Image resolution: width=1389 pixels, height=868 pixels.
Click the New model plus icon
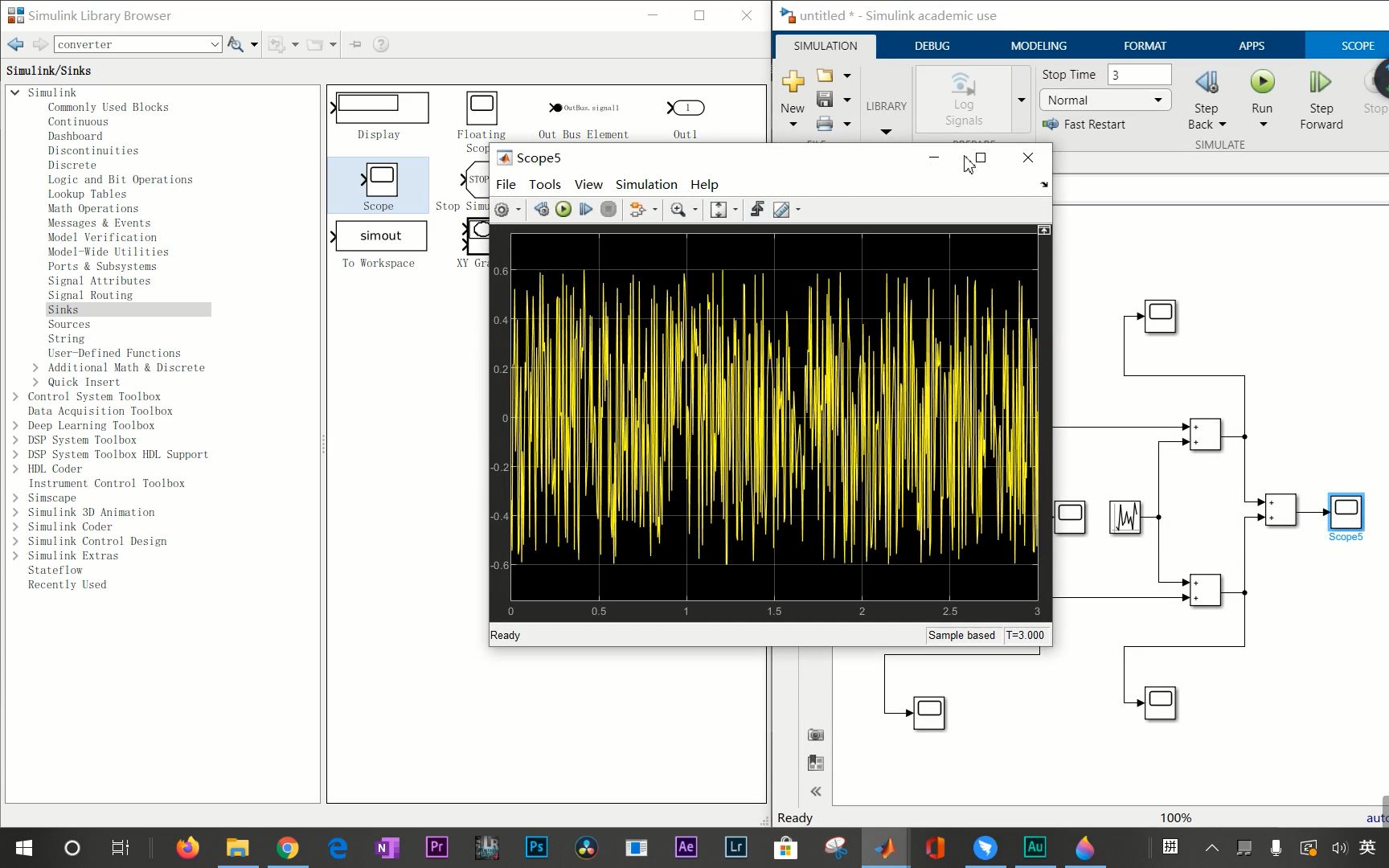793,81
